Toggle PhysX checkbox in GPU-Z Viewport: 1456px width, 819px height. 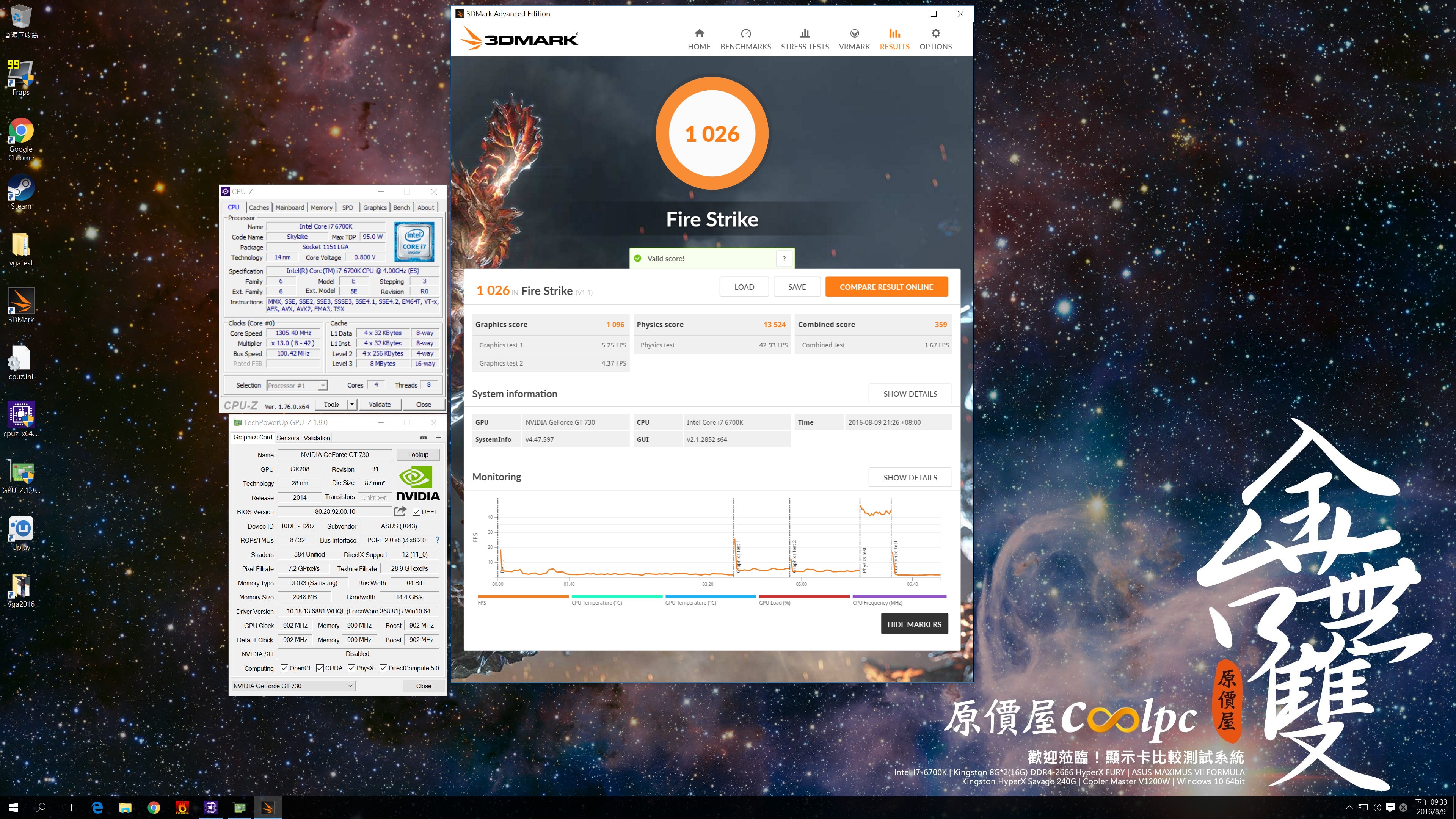coord(351,668)
